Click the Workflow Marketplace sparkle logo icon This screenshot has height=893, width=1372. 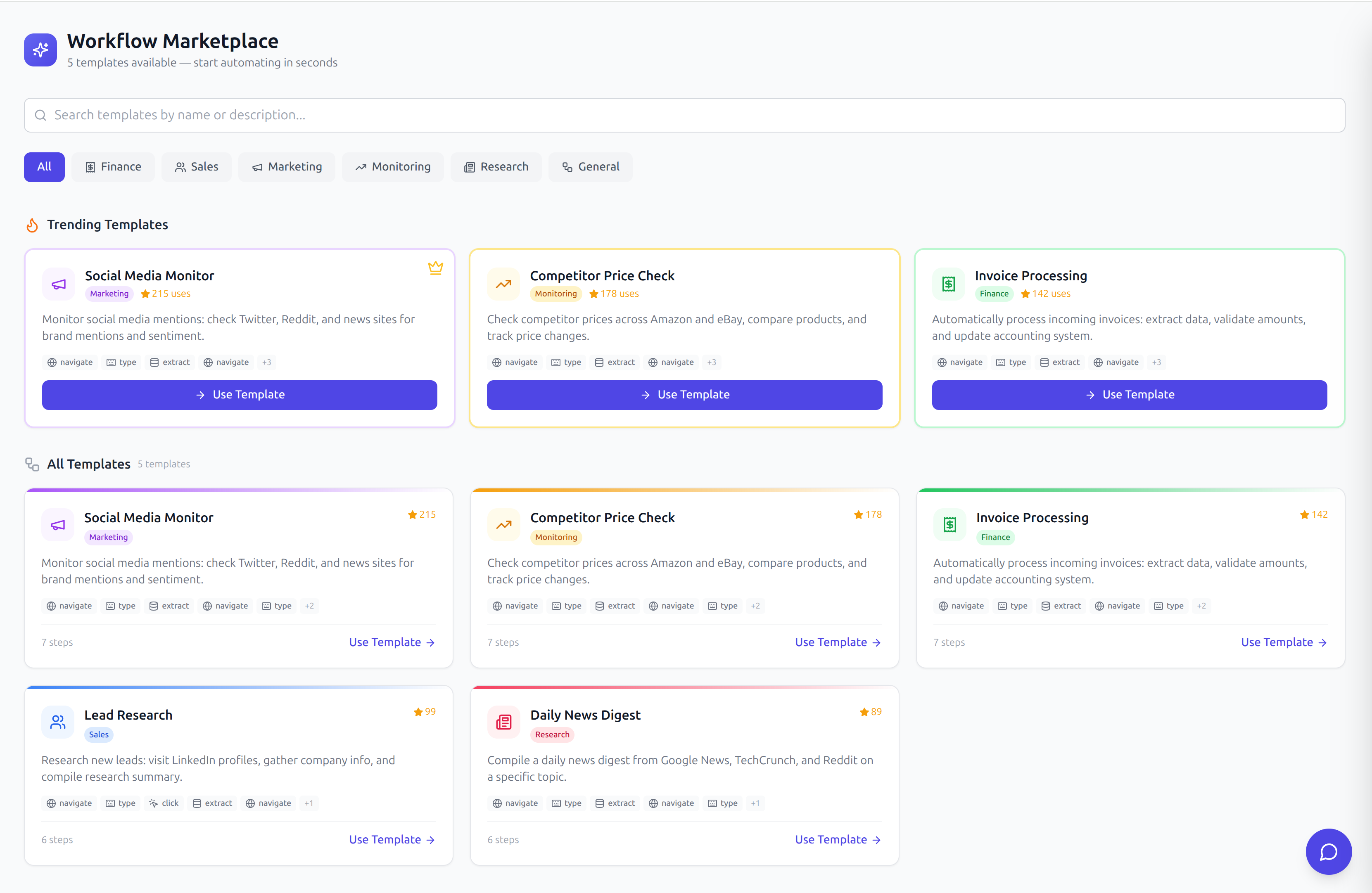tap(40, 50)
